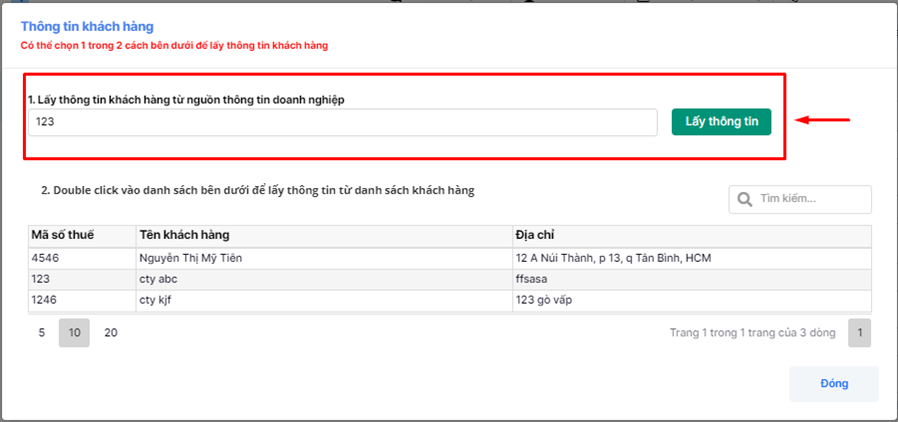Click the Tìm kiếm search field
Viewport: 898px width, 422px height.
[x=810, y=199]
